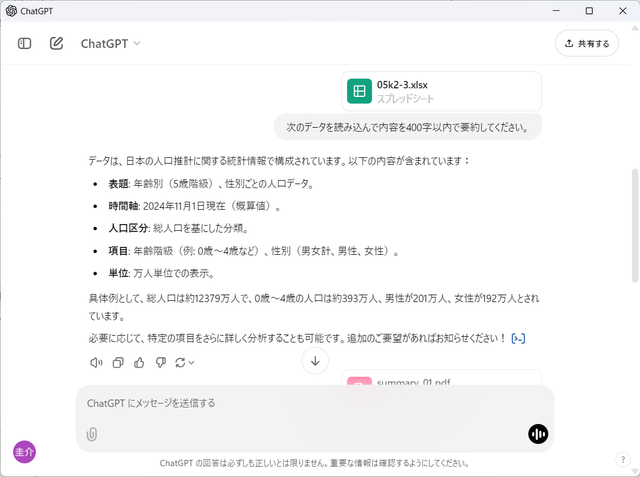640x477 pixels.
Task: Maximize the ChatGPT window
Action: point(589,11)
